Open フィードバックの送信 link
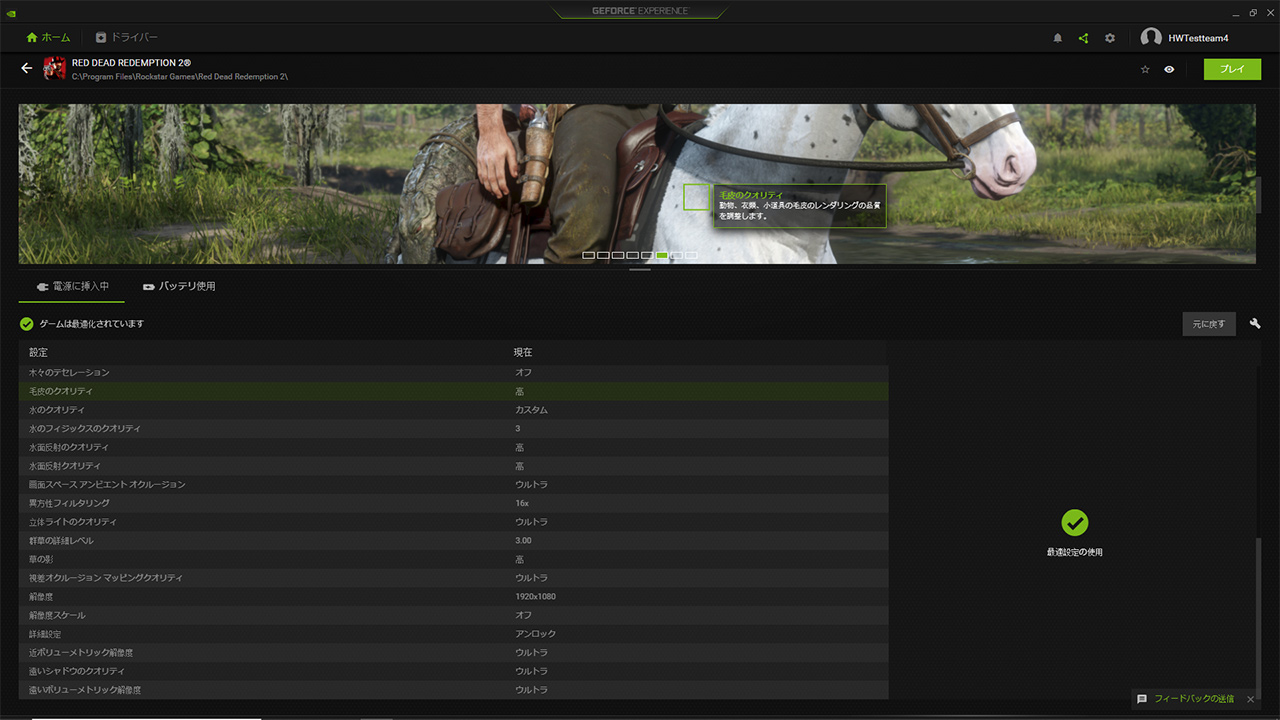 pos(1194,699)
